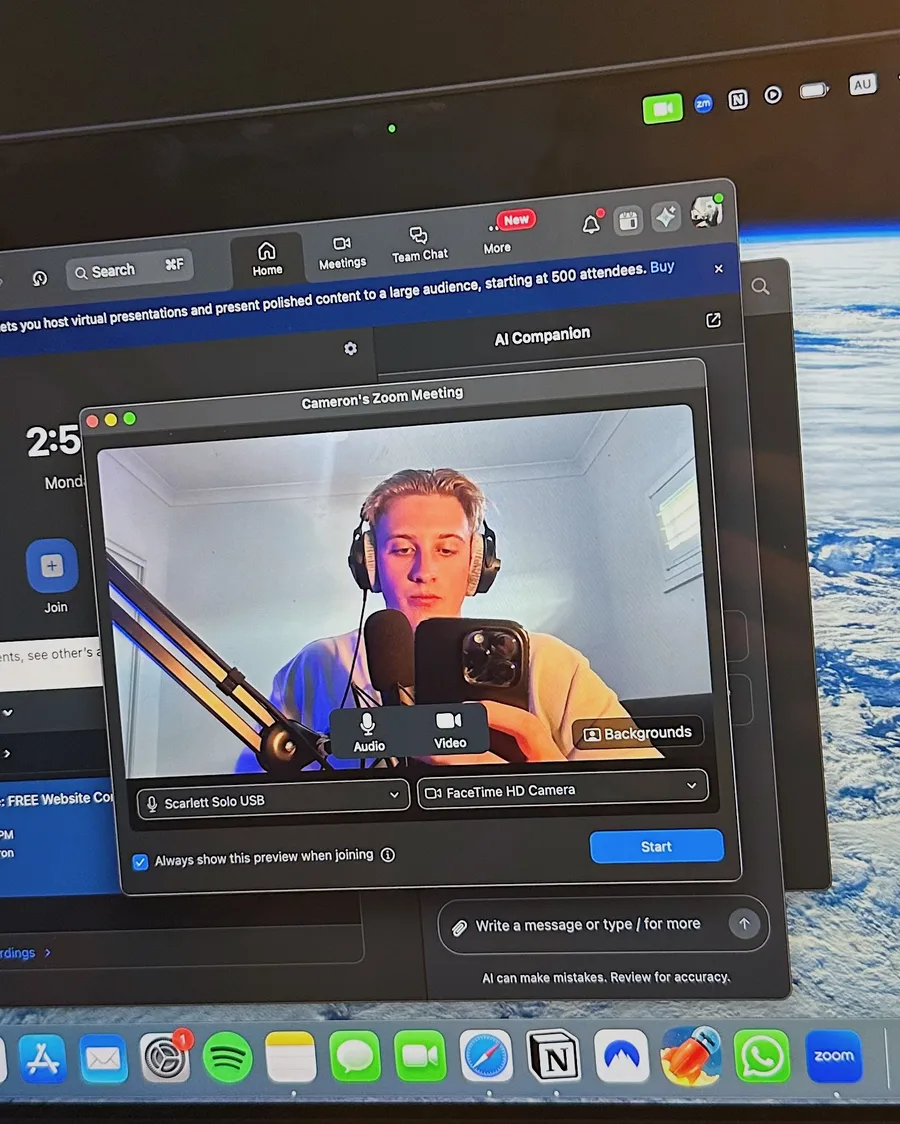Click the info icon beside preview checkbox

(x=388, y=854)
